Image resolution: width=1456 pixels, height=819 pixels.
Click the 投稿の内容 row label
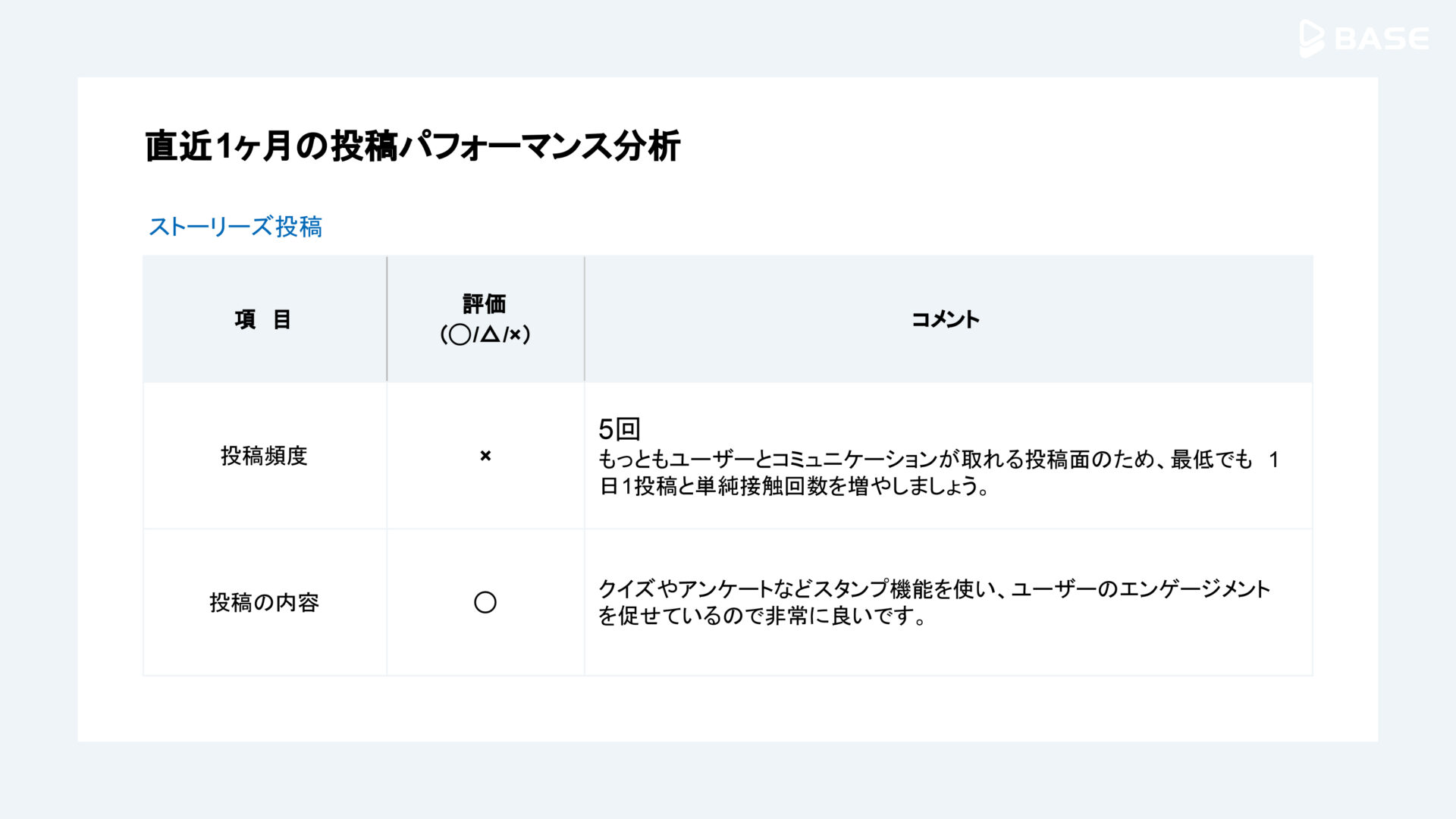coord(264,602)
